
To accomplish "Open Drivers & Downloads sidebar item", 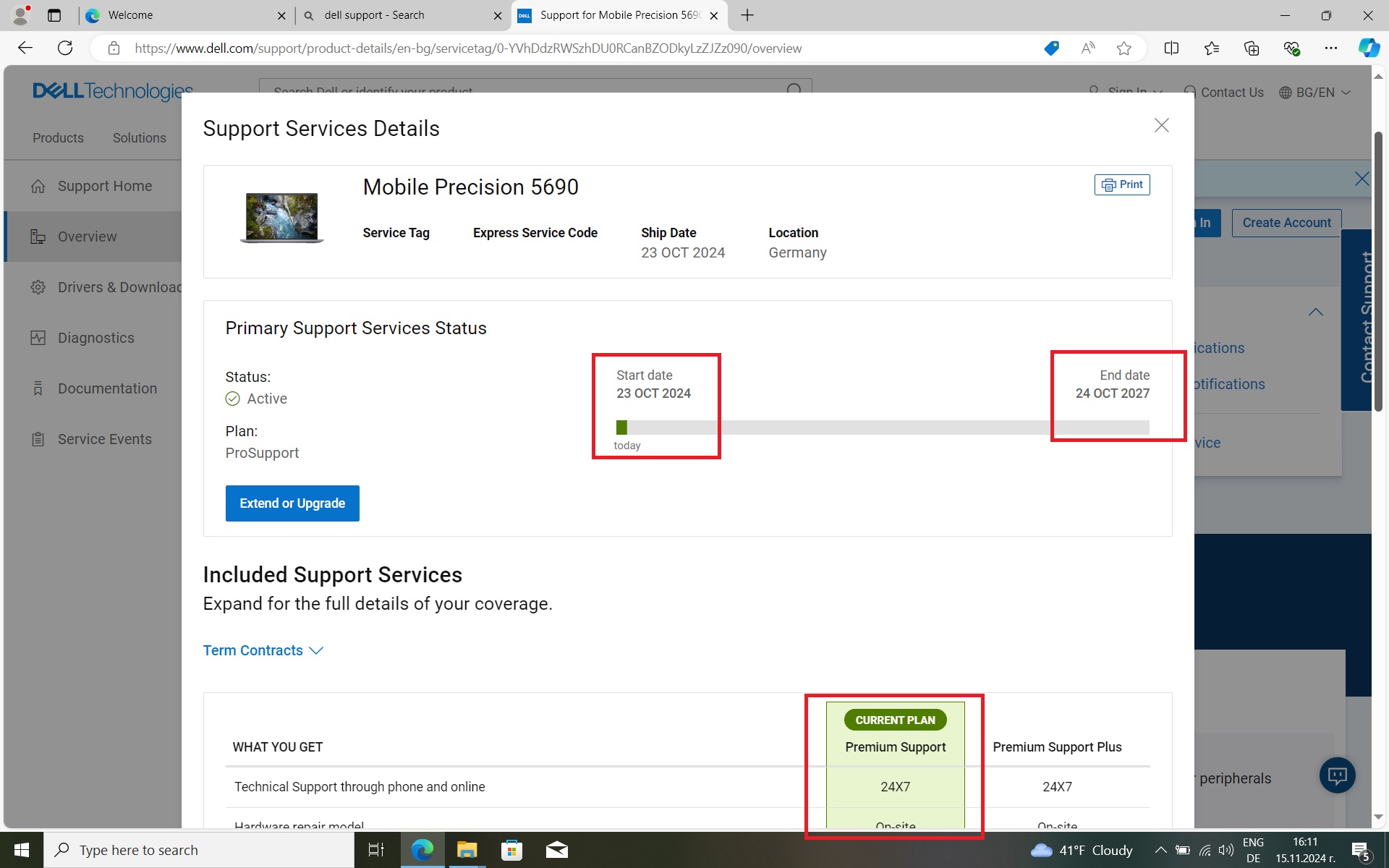I will point(106,287).
